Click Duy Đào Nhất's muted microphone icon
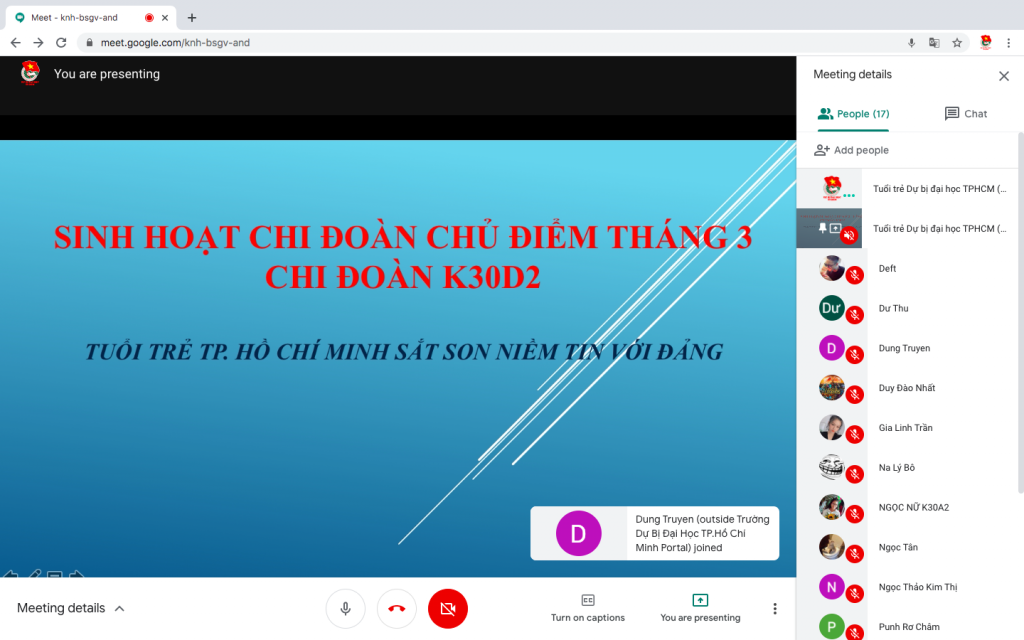 point(855,395)
